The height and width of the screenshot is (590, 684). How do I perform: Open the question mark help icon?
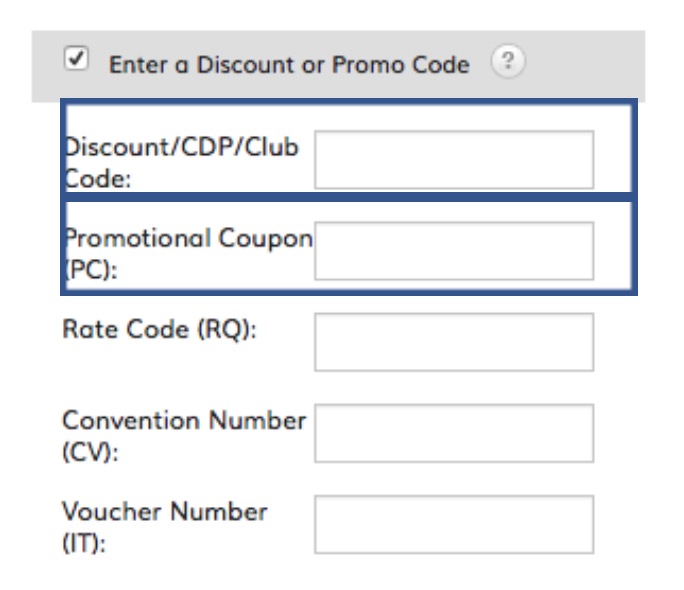508,61
